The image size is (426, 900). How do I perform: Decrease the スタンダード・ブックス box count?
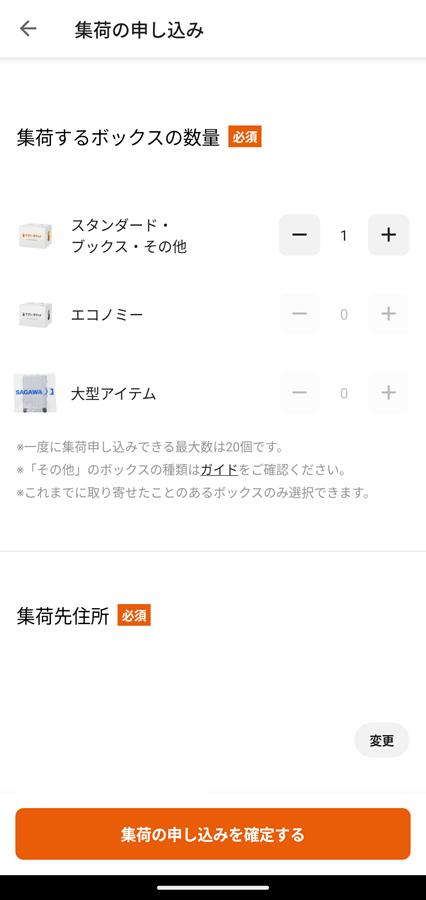coord(299,235)
